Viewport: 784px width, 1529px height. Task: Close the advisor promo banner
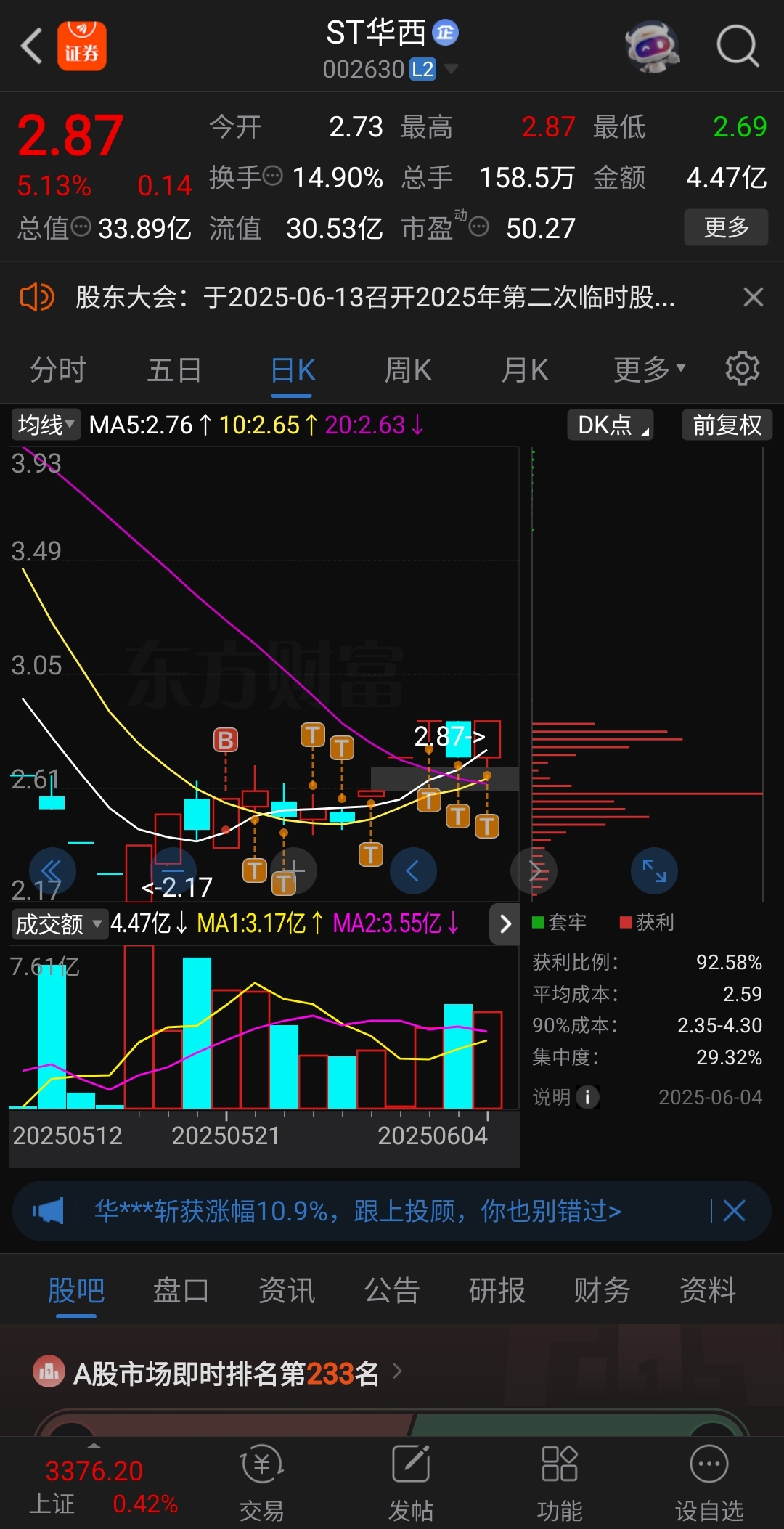(734, 1210)
